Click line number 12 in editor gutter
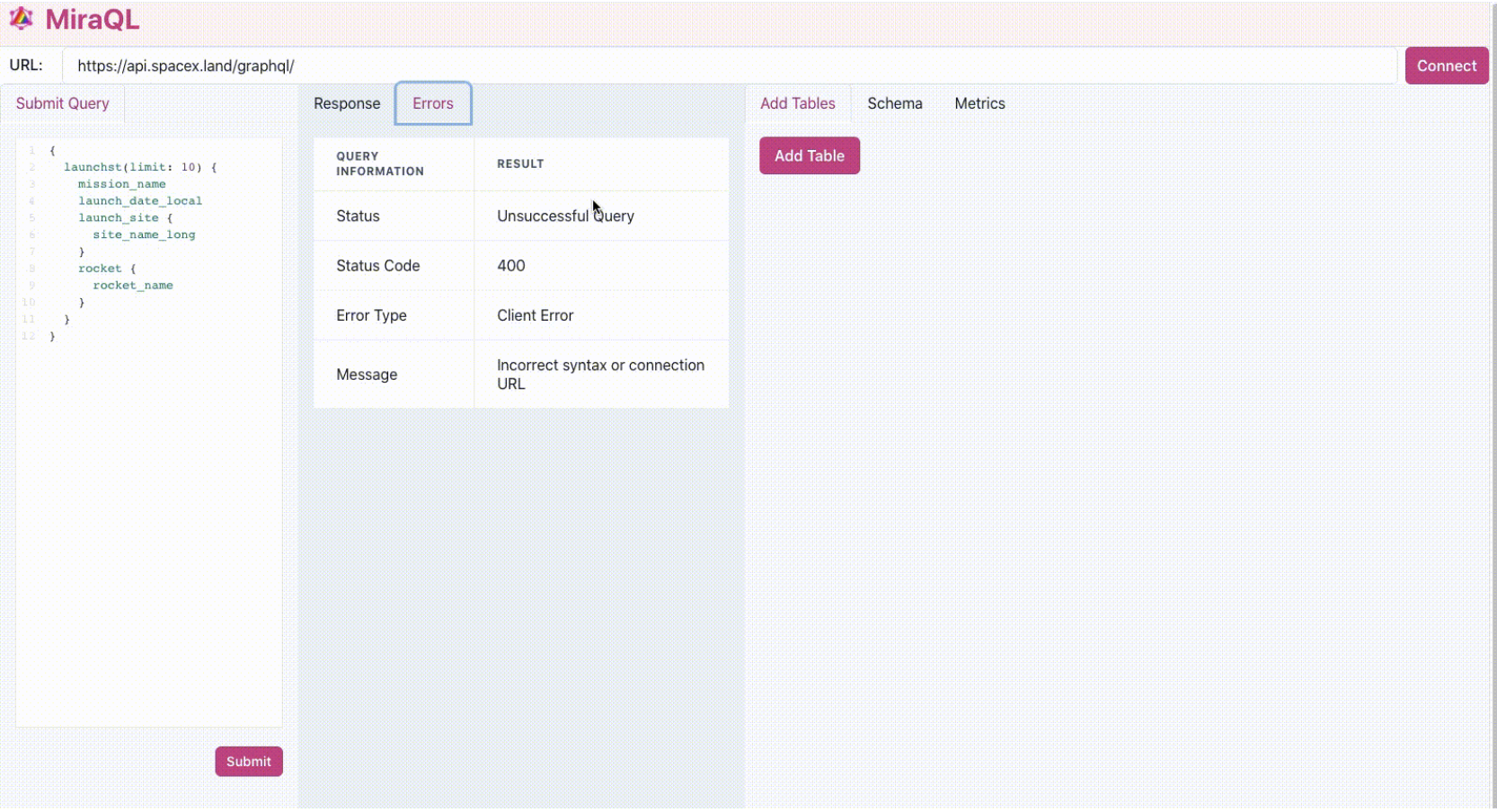This screenshot has width=1497, height=812. coord(28,336)
